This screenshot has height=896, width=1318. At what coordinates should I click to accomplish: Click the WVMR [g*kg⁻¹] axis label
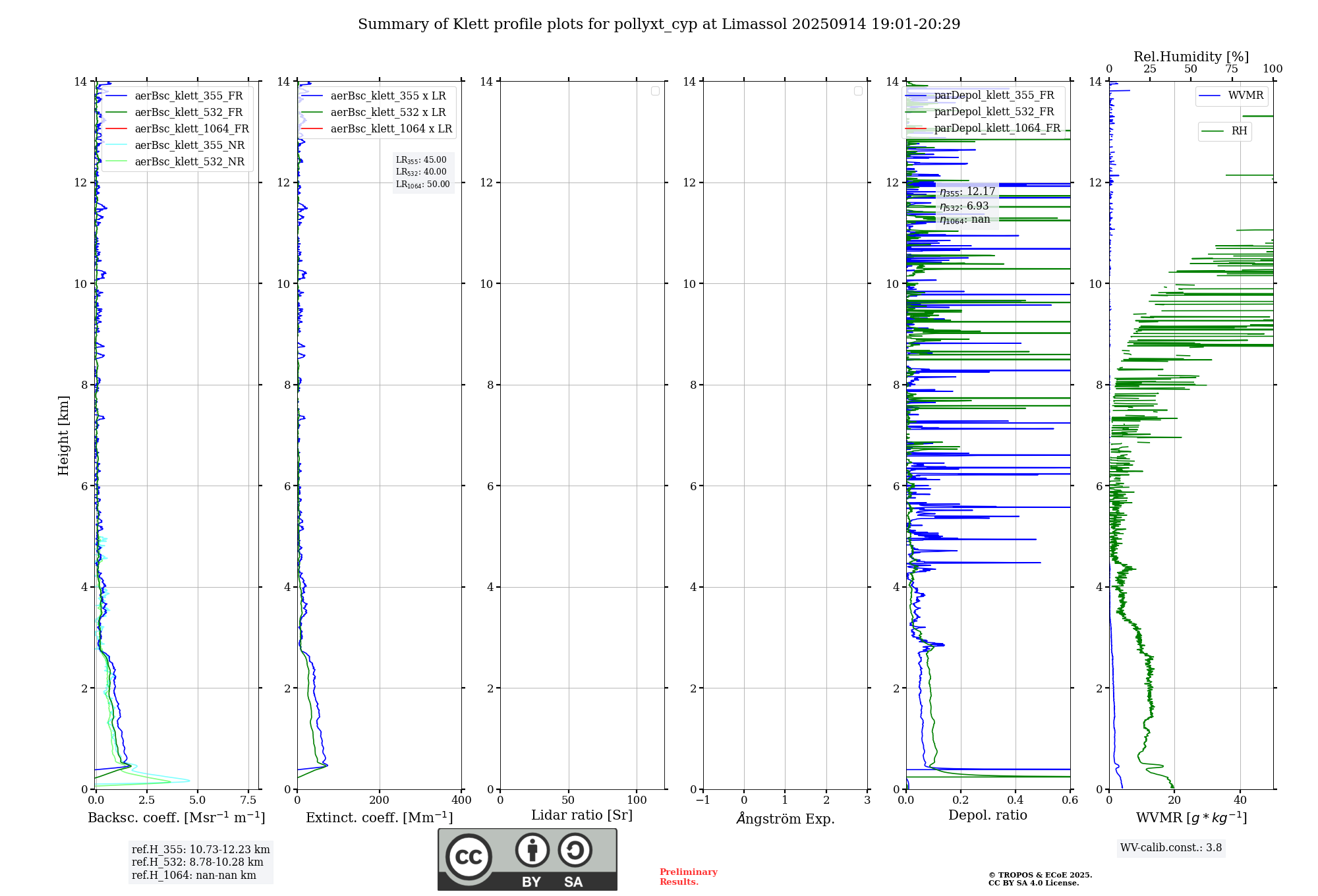(x=1191, y=818)
